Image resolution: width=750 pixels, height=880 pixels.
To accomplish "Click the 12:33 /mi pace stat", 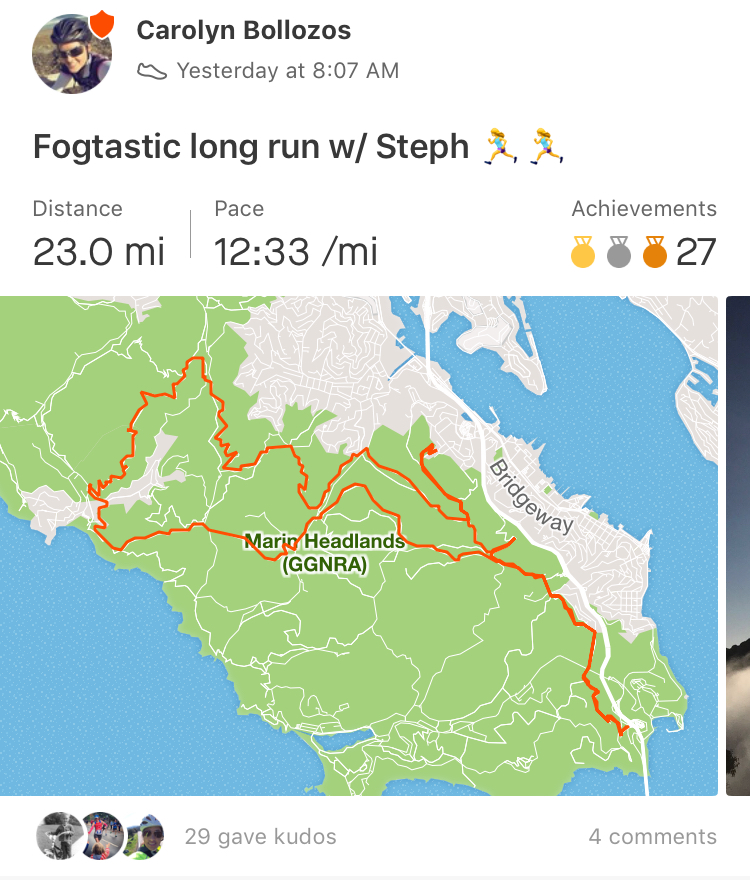I will 296,251.
